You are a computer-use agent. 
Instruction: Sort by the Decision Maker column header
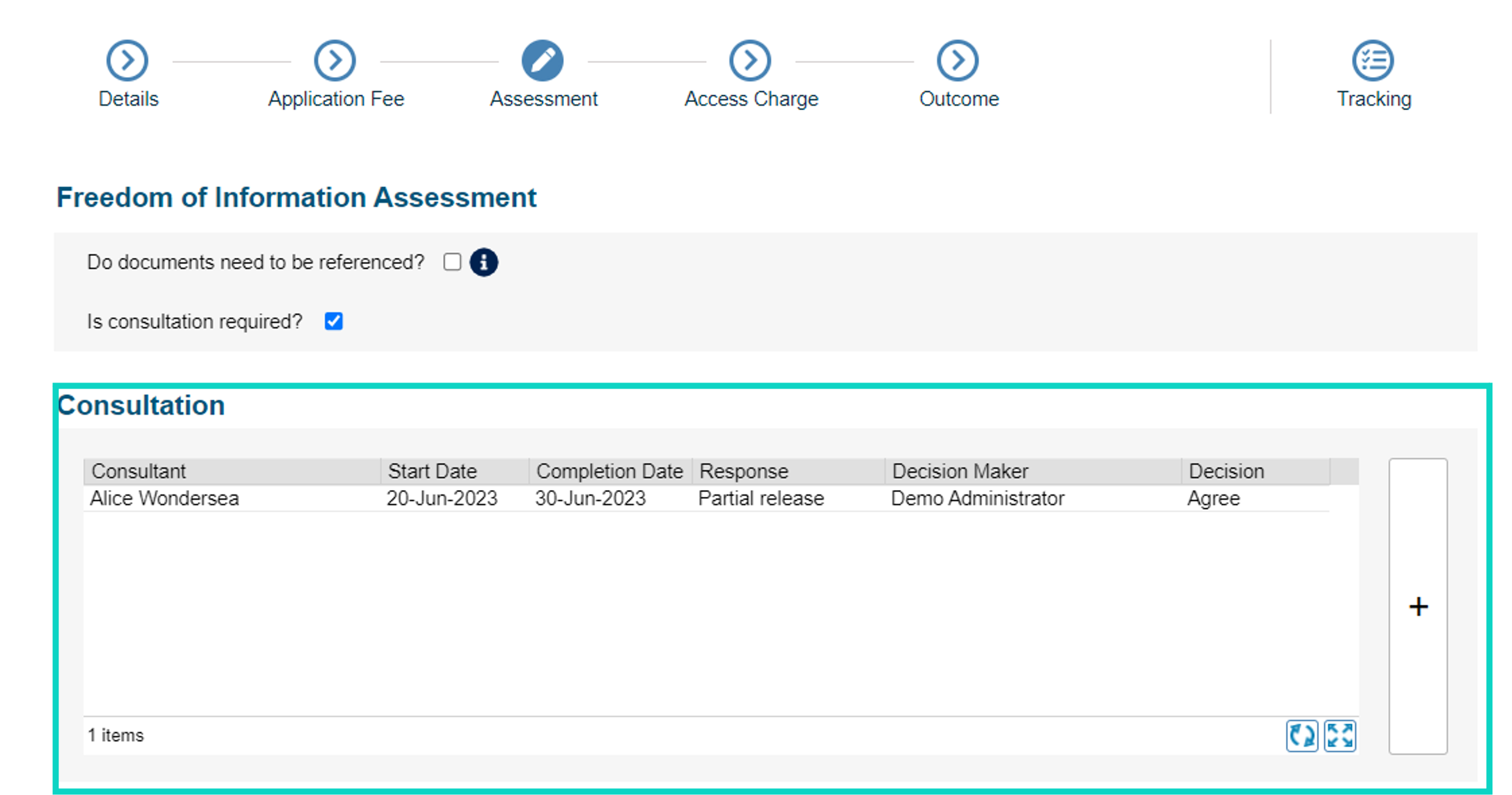pyautogui.click(x=1033, y=471)
